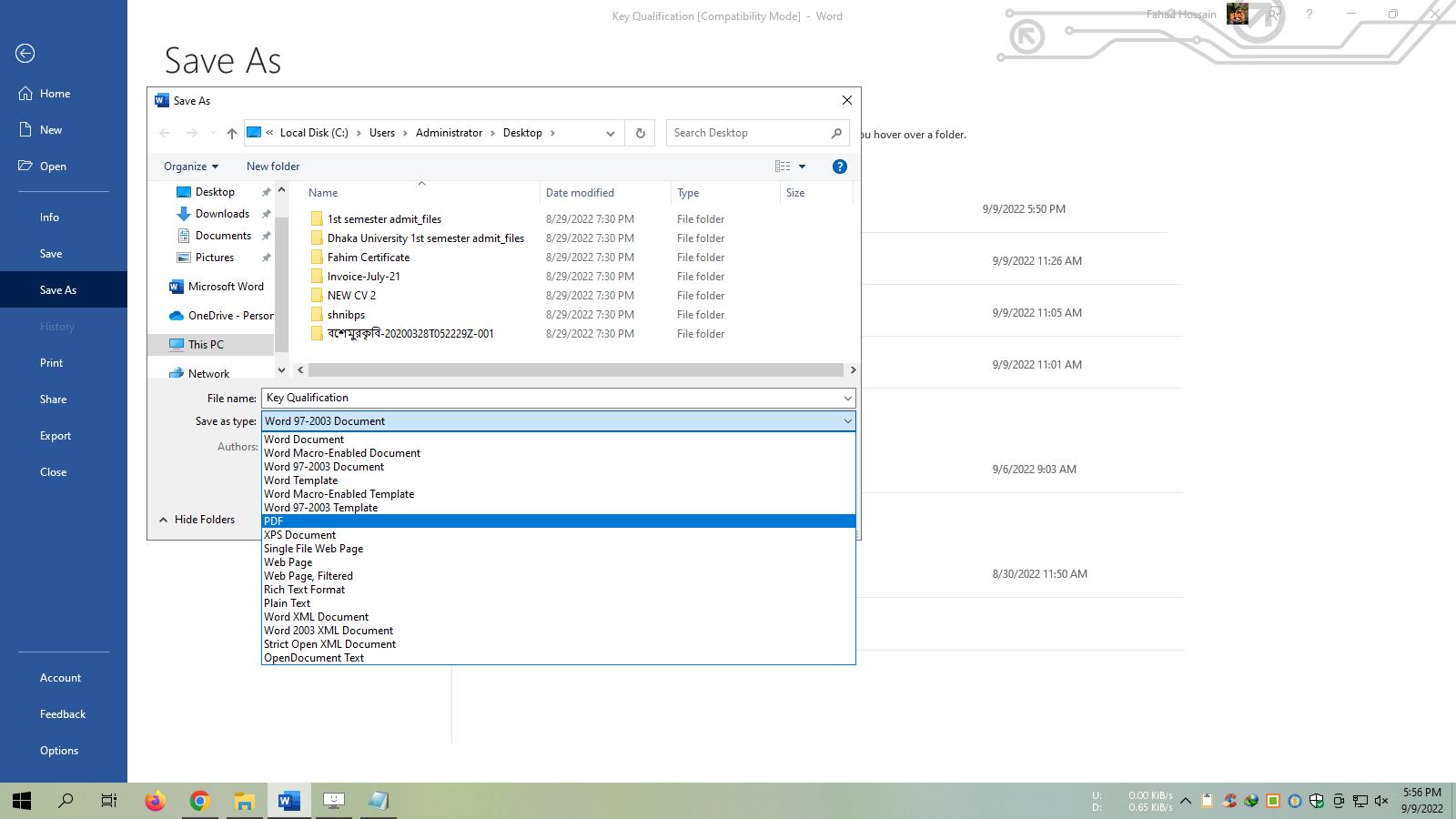Show hidden system tray icons
Image resolution: width=1456 pixels, height=819 pixels.
1186,801
